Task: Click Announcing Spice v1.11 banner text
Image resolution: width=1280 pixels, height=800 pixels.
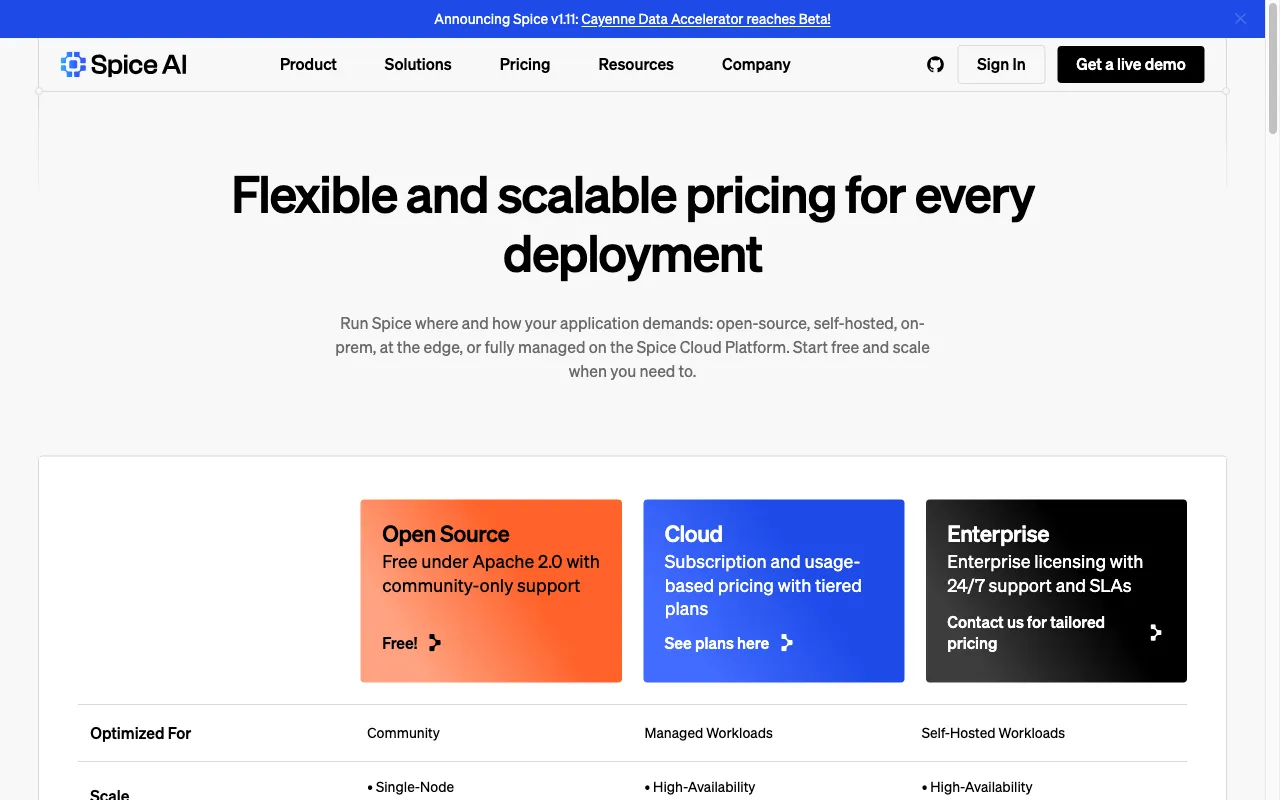Action: pos(506,19)
